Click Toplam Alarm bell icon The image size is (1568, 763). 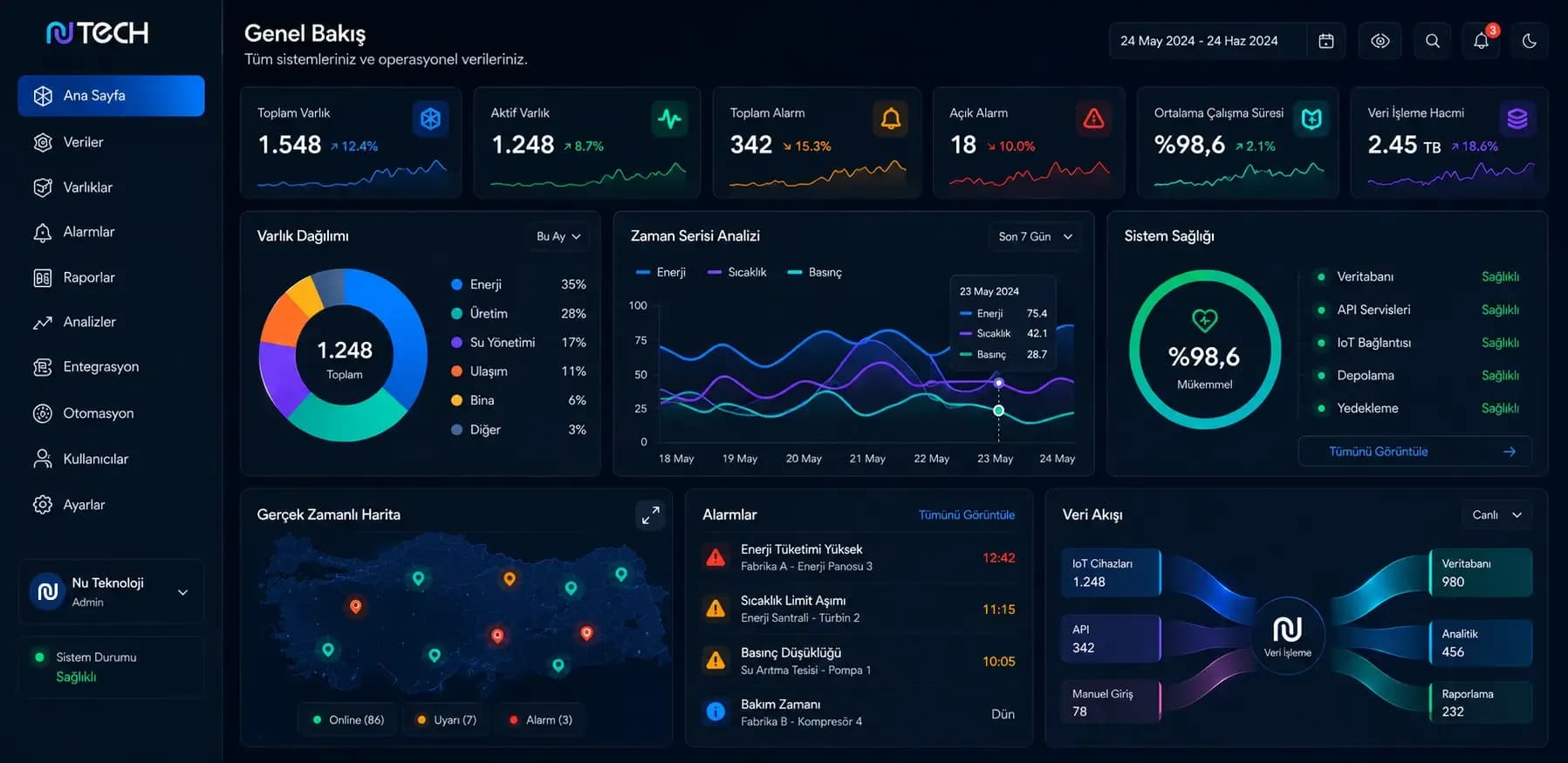pos(890,119)
